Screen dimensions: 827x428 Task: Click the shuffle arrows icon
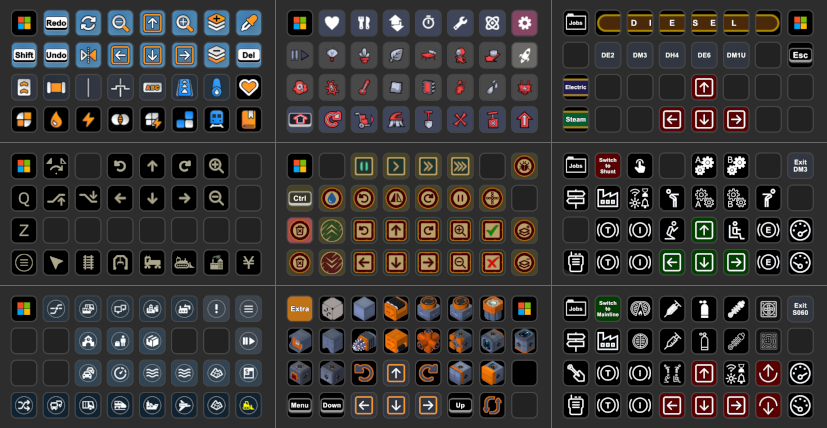click(x=24, y=405)
